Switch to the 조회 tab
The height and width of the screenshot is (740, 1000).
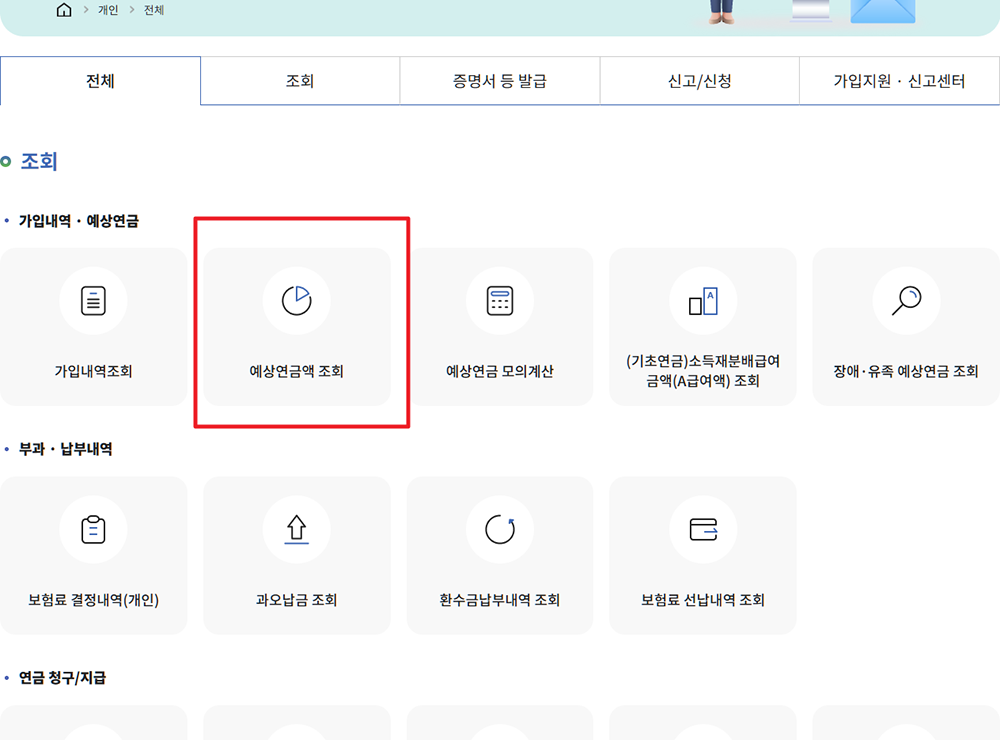tap(299, 80)
